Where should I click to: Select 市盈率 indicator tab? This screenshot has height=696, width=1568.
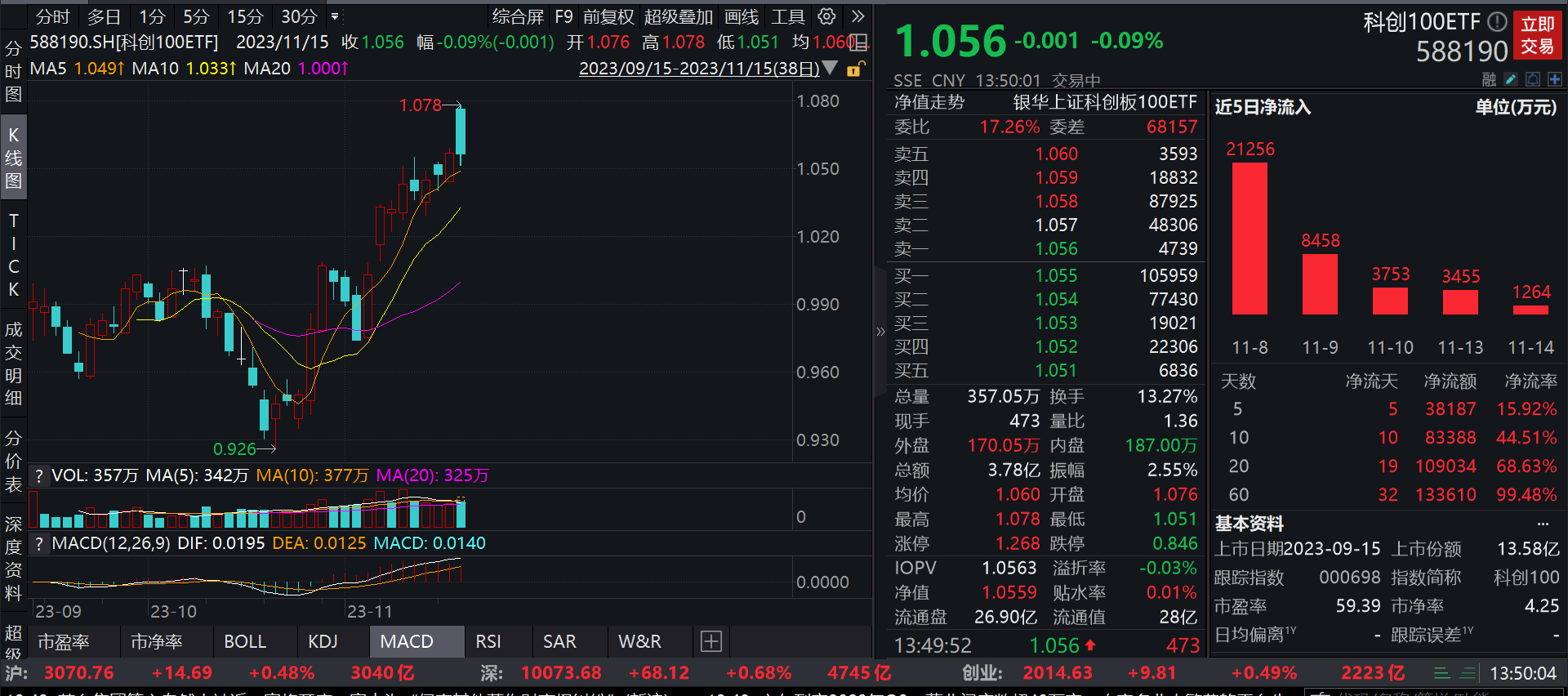pos(64,641)
